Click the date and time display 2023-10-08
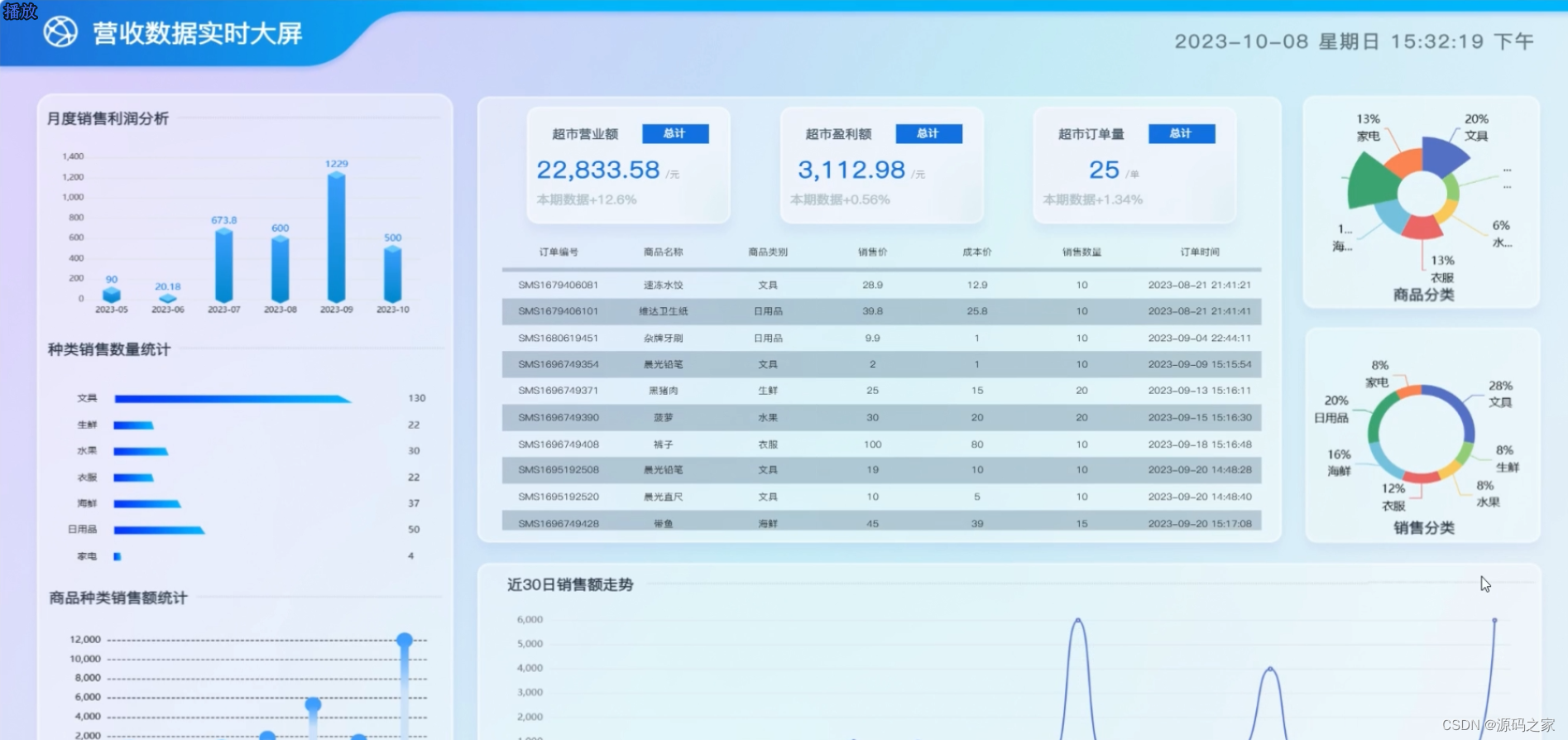Viewport: 1568px width, 740px height. pyautogui.click(x=1355, y=41)
